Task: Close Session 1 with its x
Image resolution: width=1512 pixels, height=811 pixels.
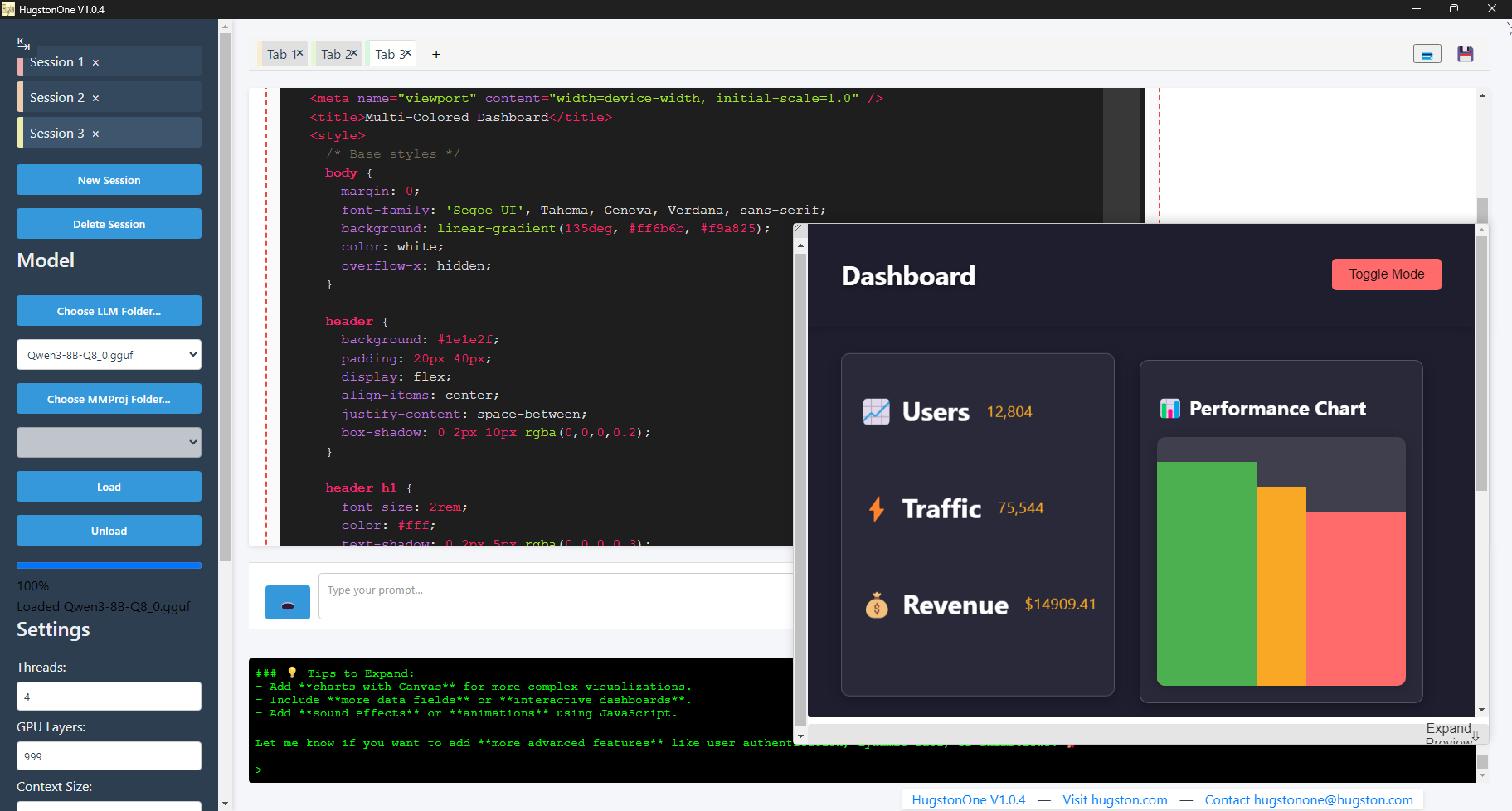Action: (x=95, y=63)
